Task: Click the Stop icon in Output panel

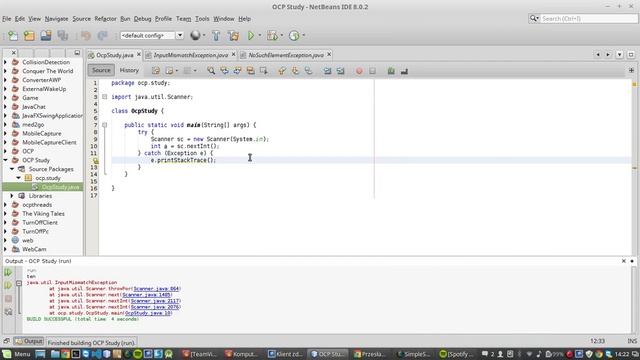Action: click(x=8, y=299)
